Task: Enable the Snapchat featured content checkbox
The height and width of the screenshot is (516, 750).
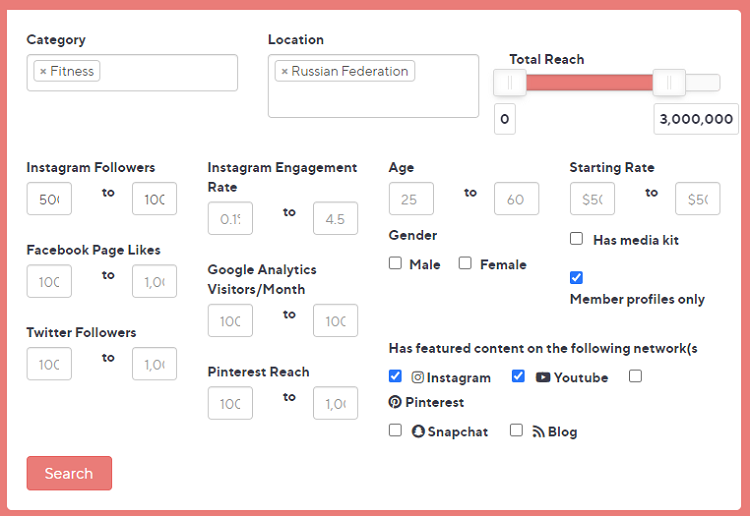Action: click(395, 431)
